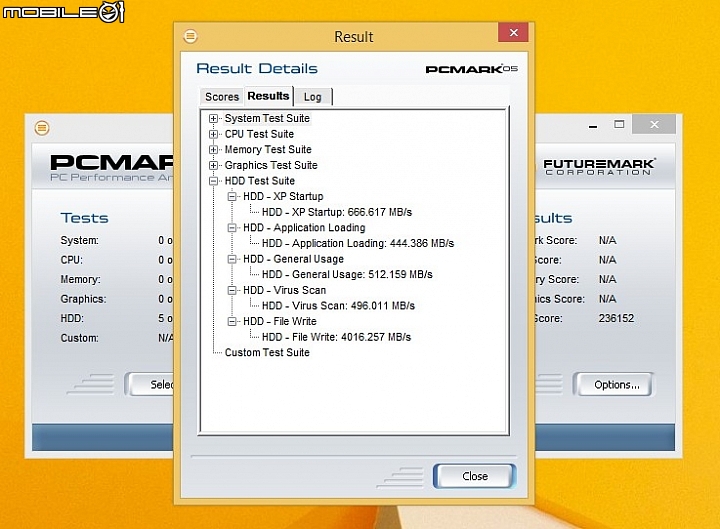Select CPU Test Suite tree item
The image size is (720, 529).
pyautogui.click(x=259, y=134)
